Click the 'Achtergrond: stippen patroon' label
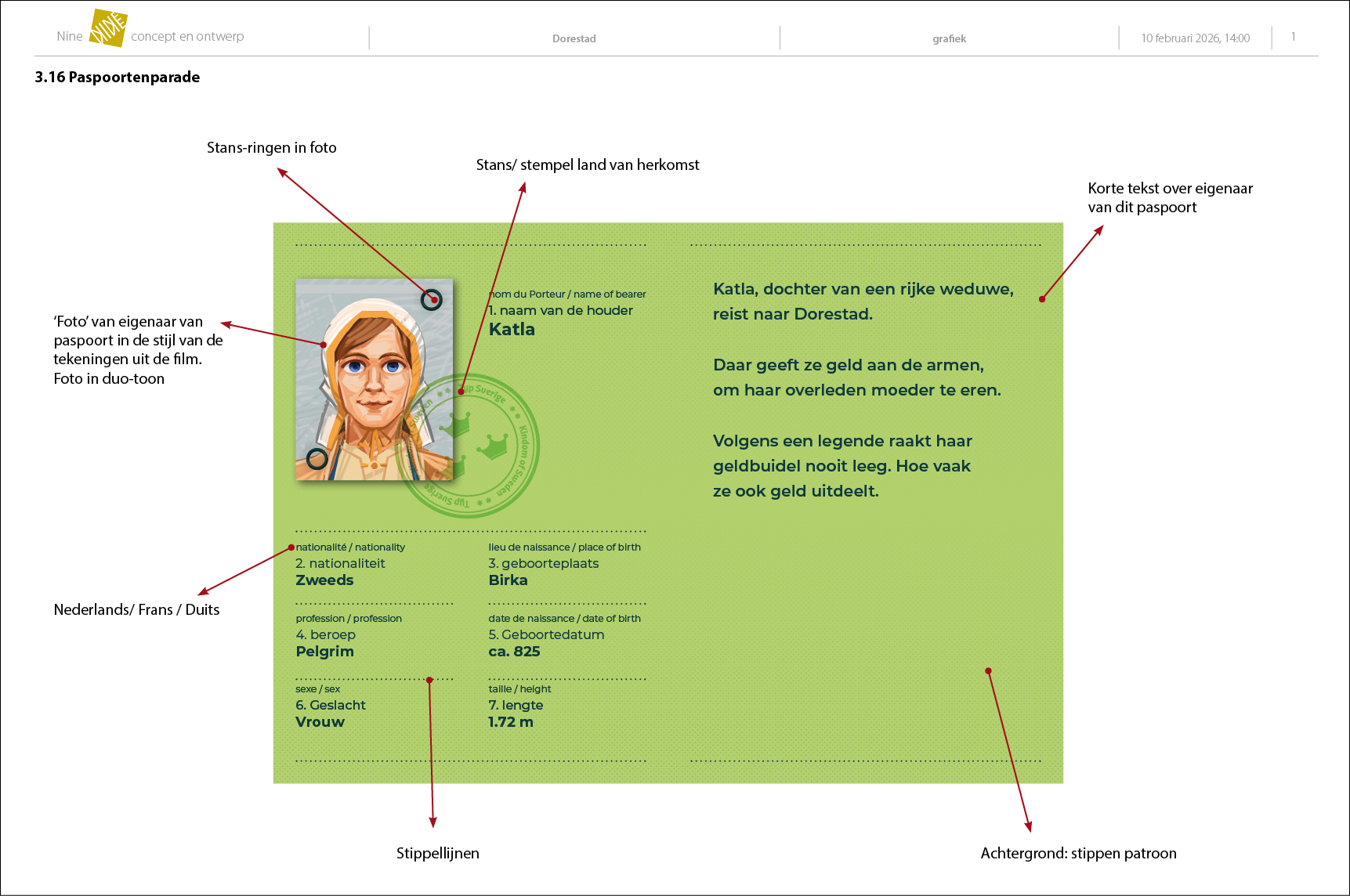Image resolution: width=1350 pixels, height=896 pixels. [1078, 853]
